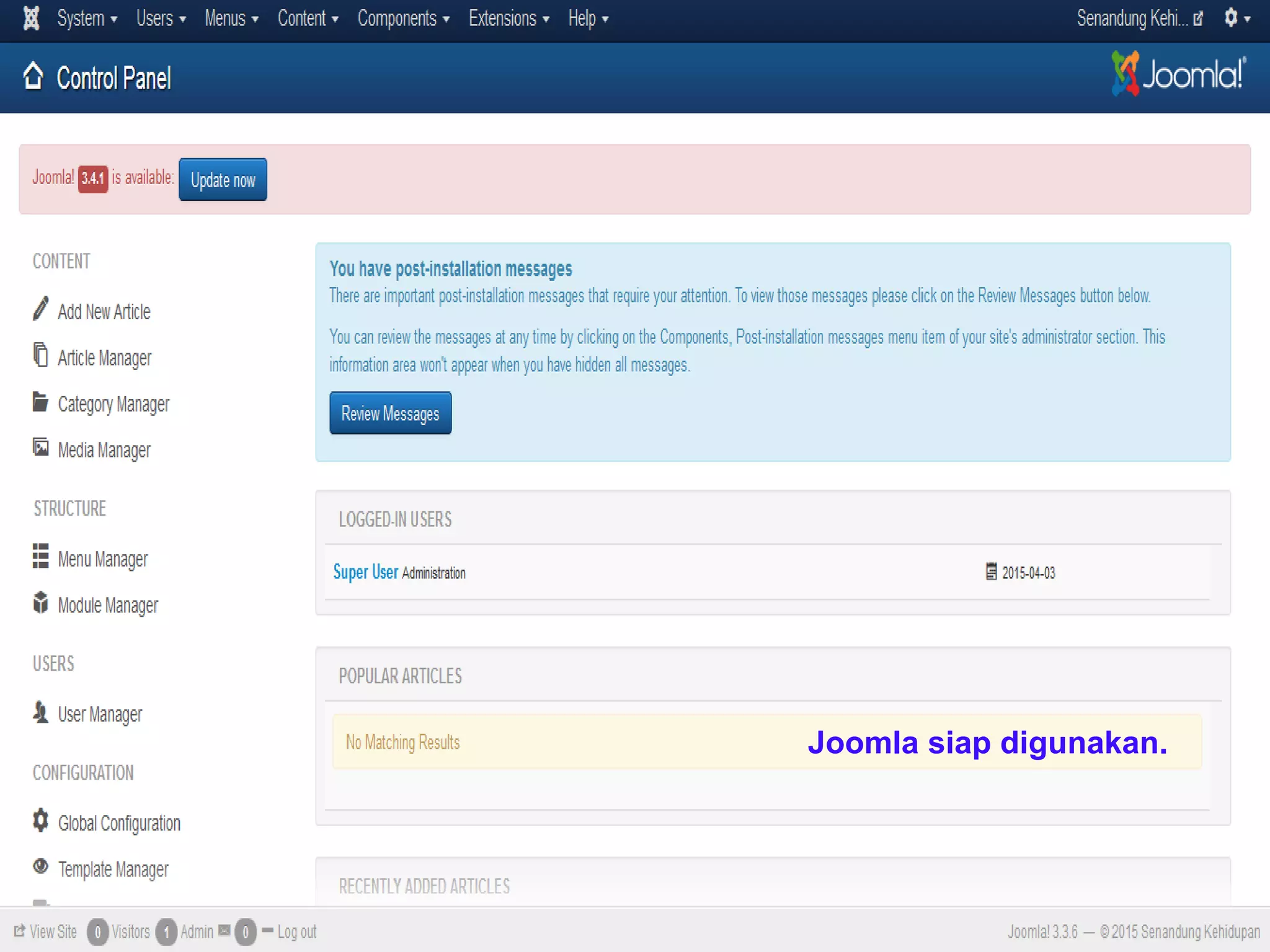Open the Module Manager
Viewport: 1270px width, 952px height.
108,605
